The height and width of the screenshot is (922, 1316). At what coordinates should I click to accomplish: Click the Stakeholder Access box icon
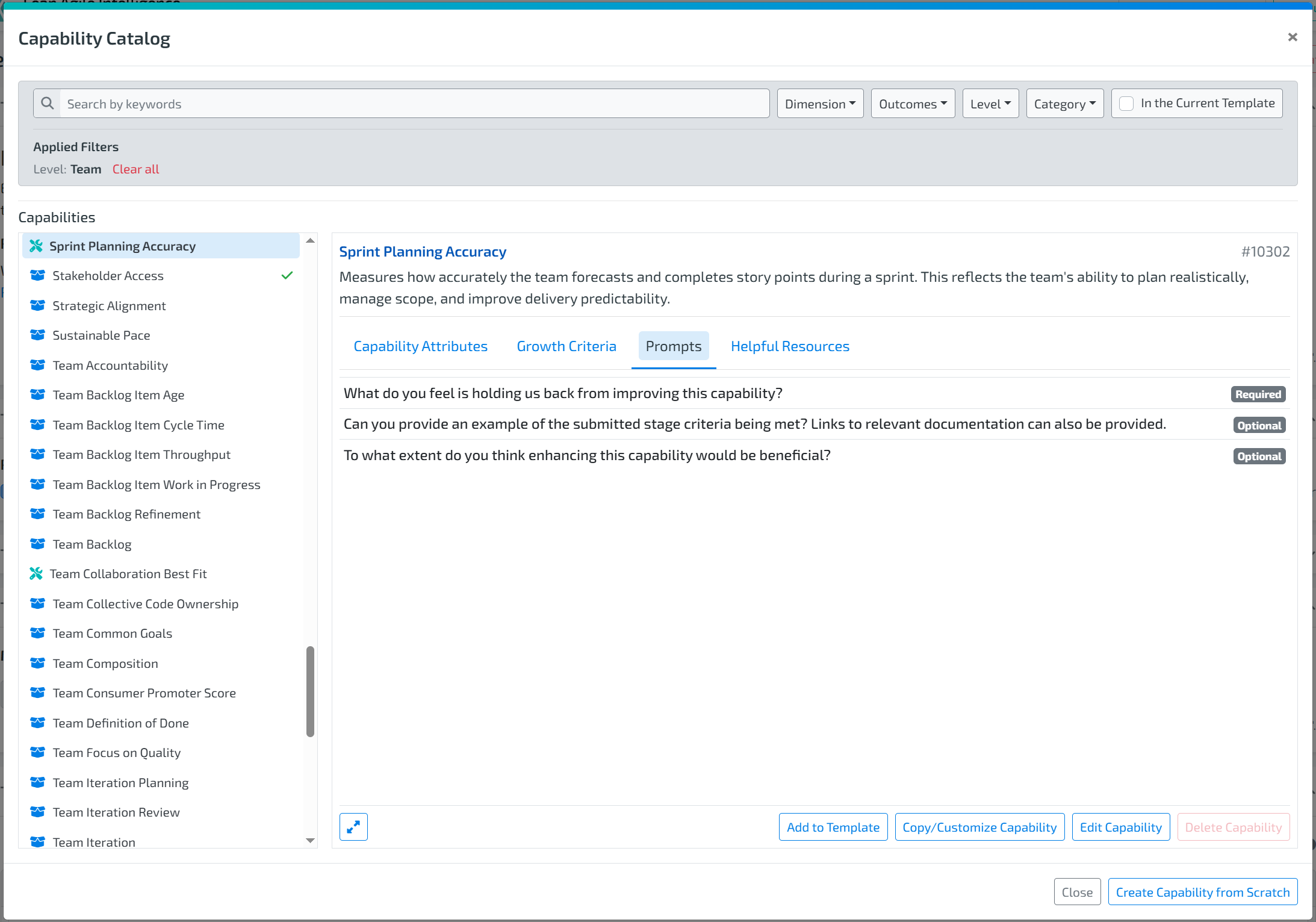[37, 275]
